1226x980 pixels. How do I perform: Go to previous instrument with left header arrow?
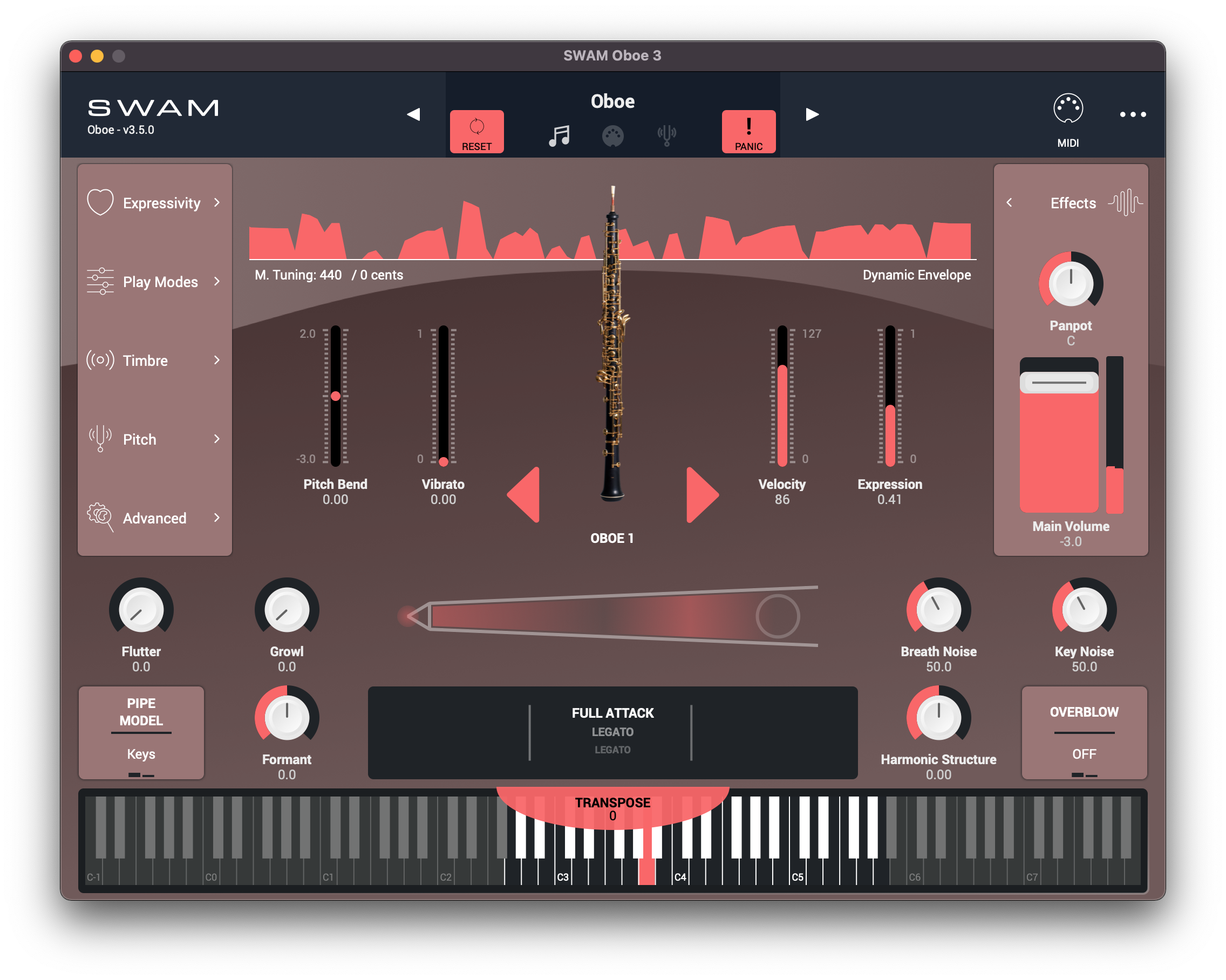413,114
